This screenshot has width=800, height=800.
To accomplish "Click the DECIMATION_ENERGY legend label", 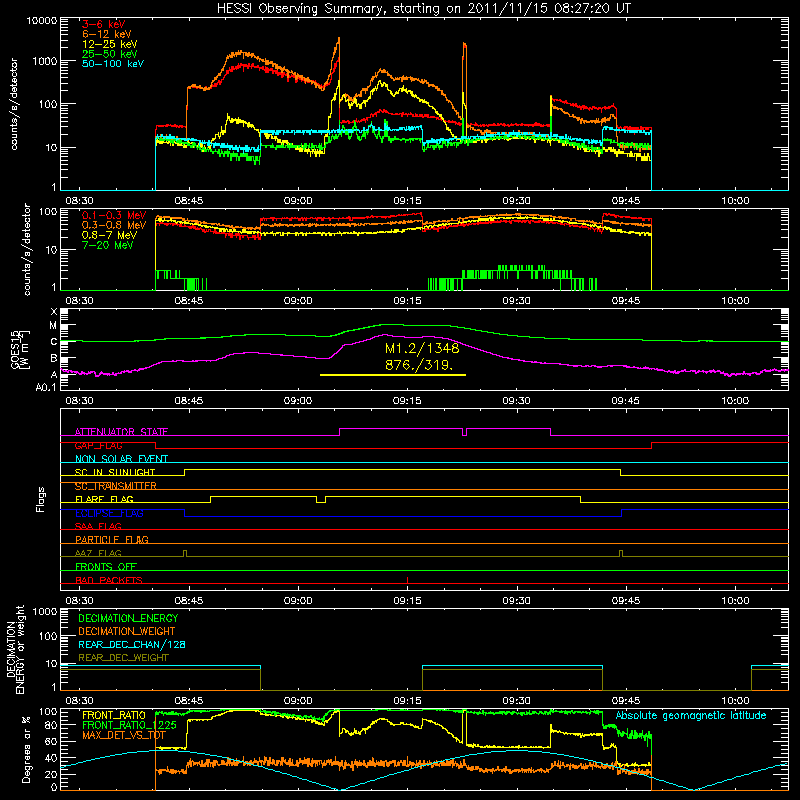I will click(x=128, y=618).
